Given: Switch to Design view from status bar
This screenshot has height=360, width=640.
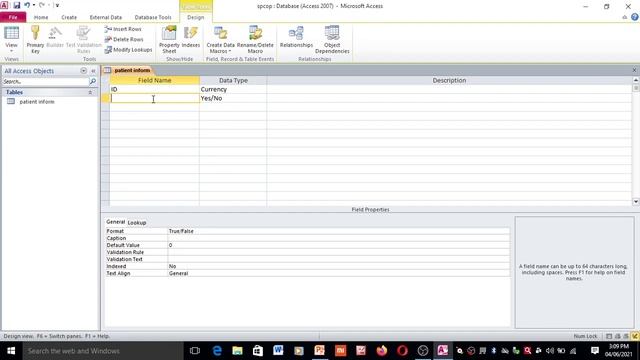Looking at the screenshot, I should point(635,336).
